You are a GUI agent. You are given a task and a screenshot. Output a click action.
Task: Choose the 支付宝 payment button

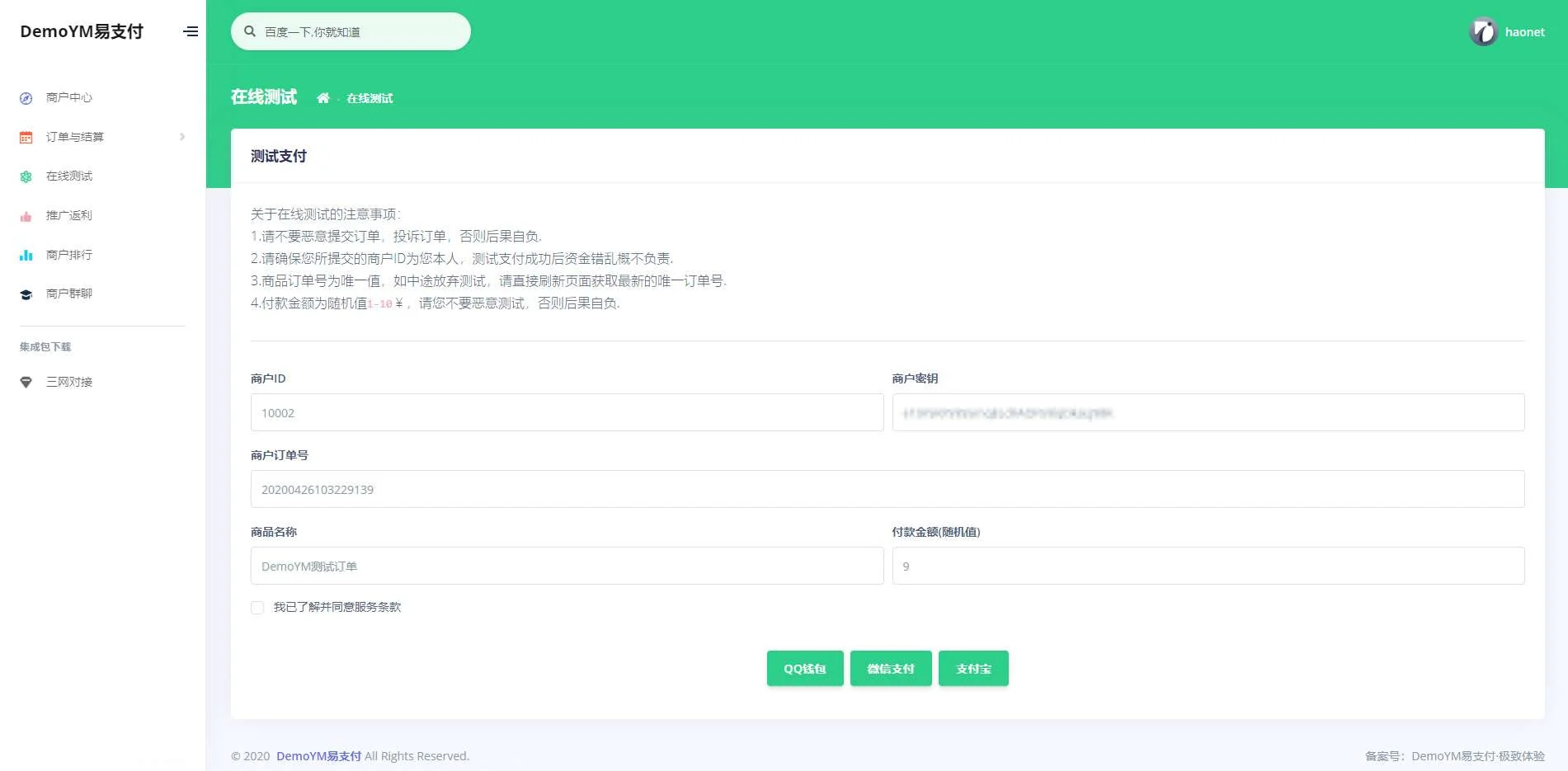(x=973, y=669)
